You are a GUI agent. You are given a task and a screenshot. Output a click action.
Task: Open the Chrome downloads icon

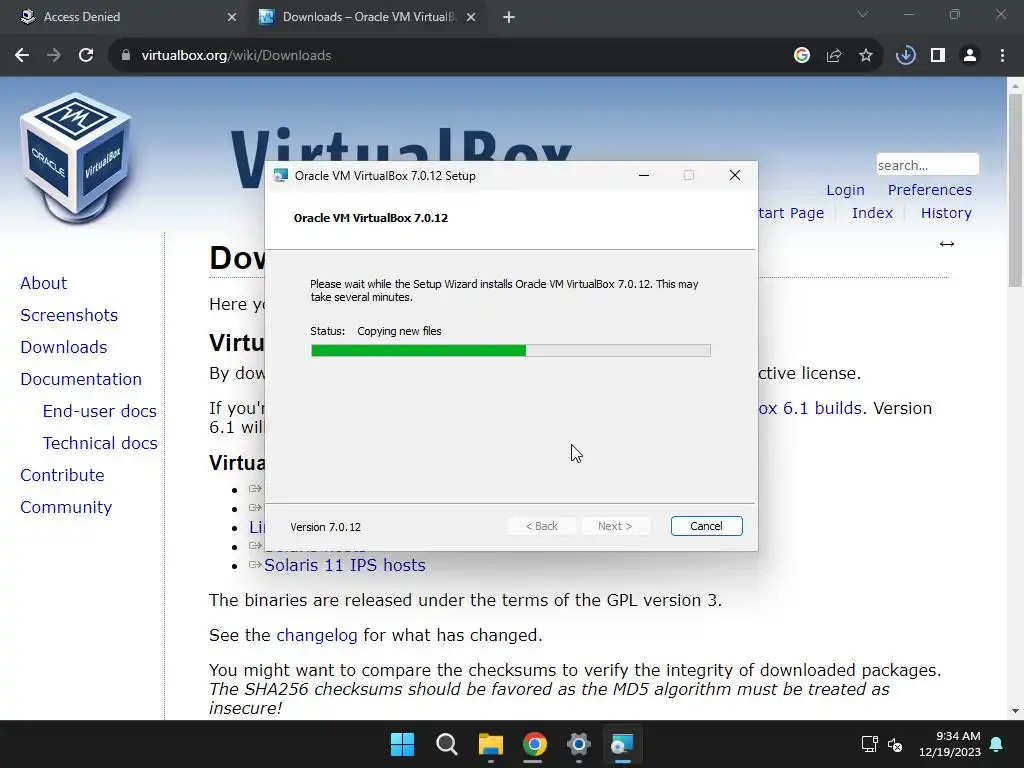pyautogui.click(x=905, y=56)
